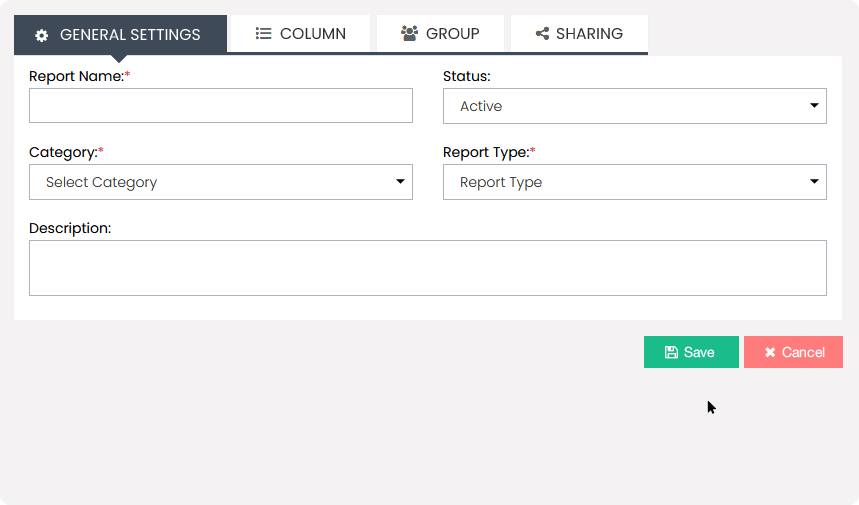Click the floppy disk icon on Save

[671, 352]
